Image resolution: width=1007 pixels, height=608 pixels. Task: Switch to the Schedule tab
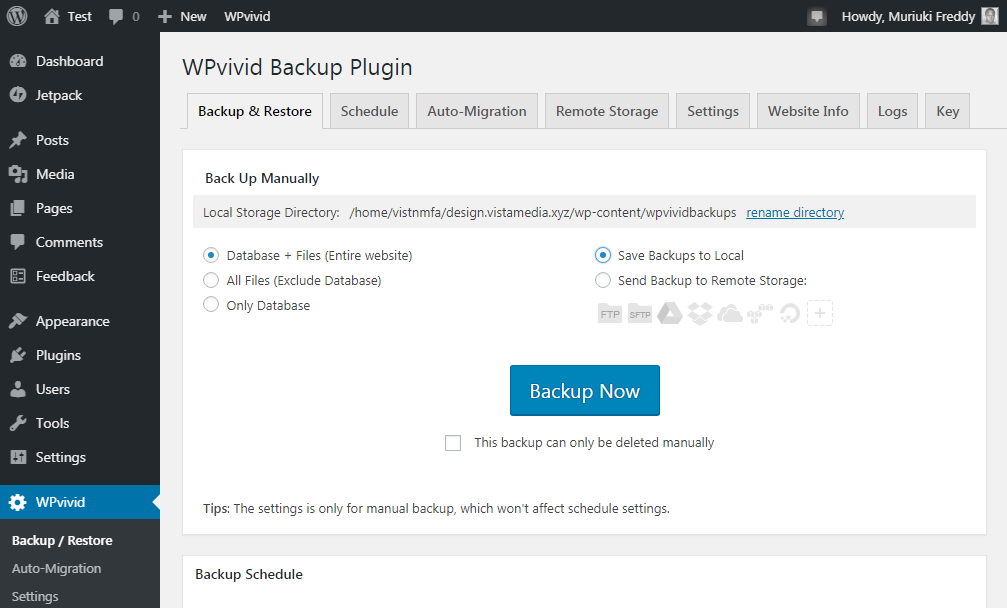pos(369,111)
